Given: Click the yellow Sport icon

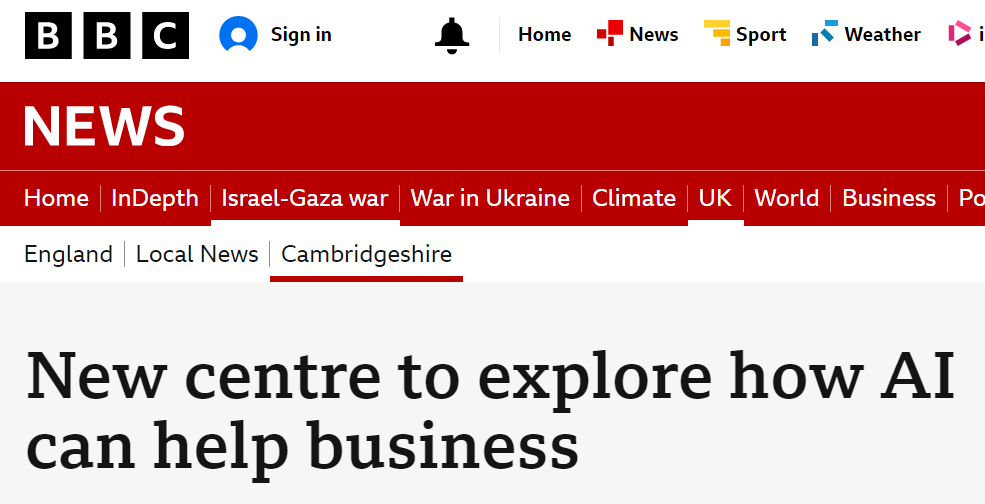Looking at the screenshot, I should pyautogui.click(x=717, y=33).
